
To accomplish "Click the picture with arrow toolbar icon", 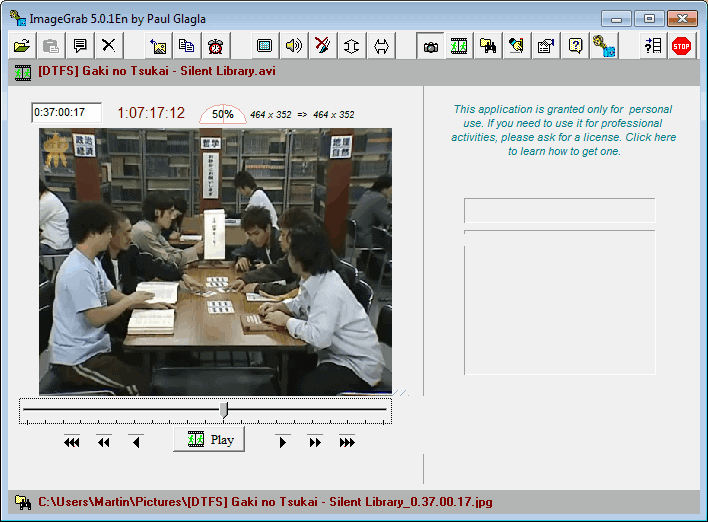I will click(158, 46).
